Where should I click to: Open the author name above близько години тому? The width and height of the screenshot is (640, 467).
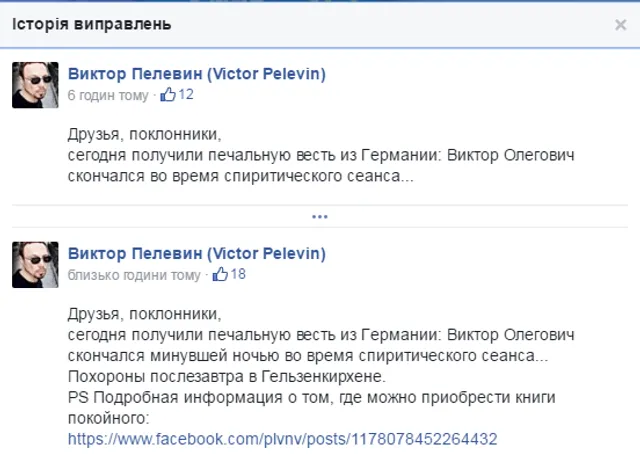(196, 253)
